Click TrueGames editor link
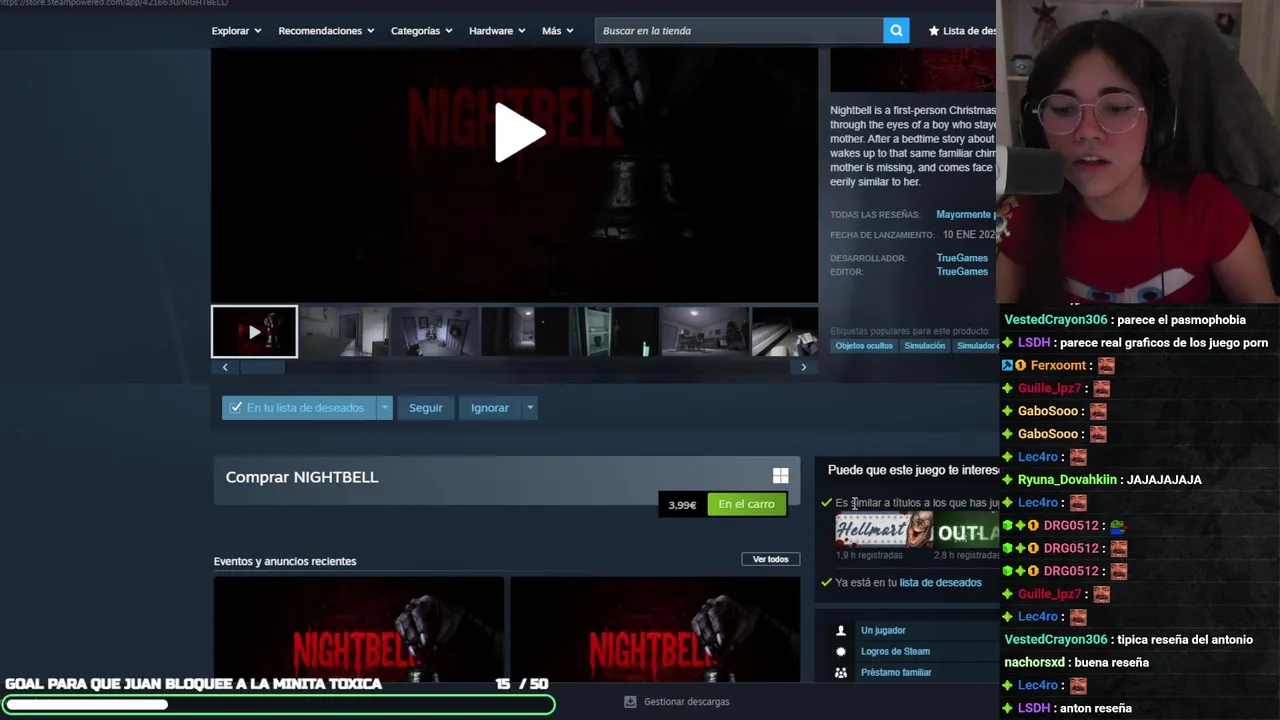The height and width of the screenshot is (720, 1280). click(x=962, y=272)
